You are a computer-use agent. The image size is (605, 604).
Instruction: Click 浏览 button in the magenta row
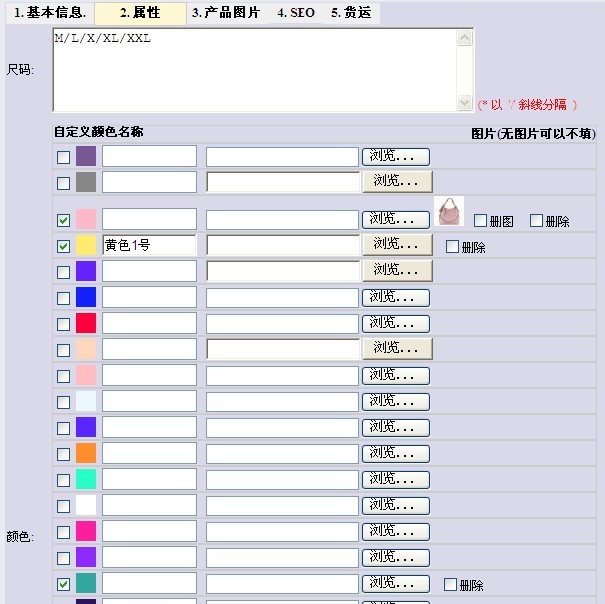[x=396, y=532]
